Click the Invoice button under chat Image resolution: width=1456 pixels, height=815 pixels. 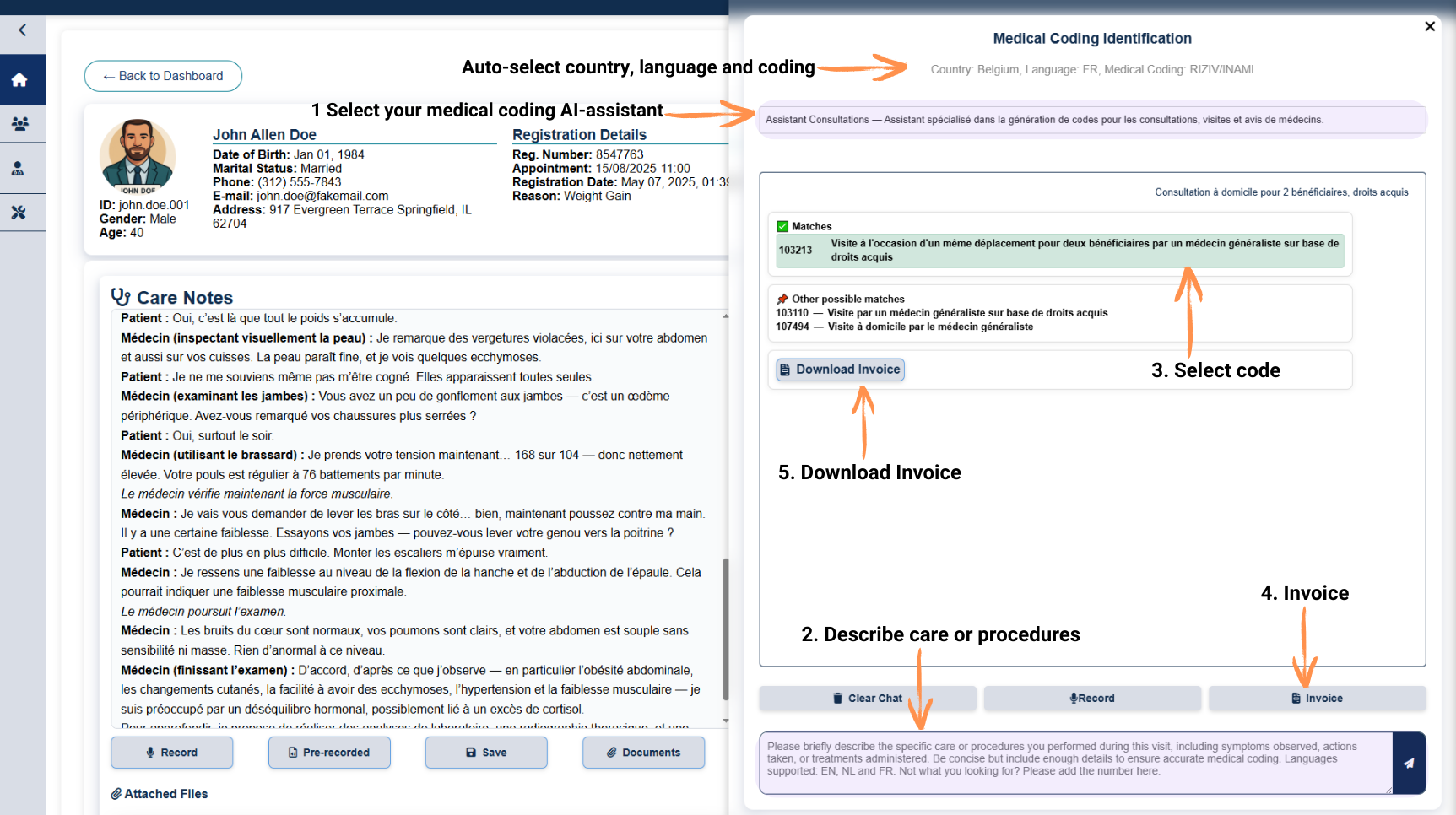click(x=1316, y=699)
